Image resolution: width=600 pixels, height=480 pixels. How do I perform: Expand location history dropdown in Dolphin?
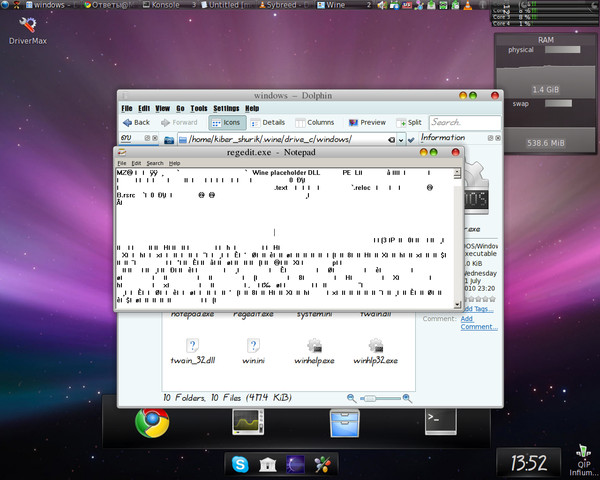pos(401,140)
